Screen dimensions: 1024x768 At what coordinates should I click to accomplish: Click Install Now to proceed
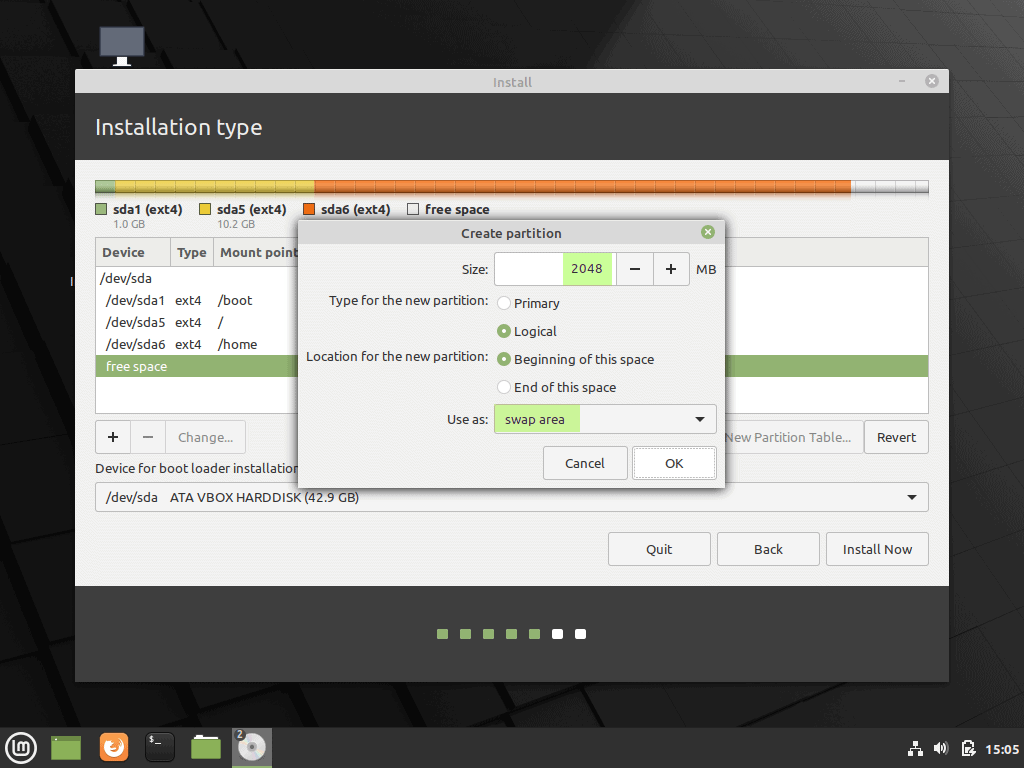click(877, 548)
